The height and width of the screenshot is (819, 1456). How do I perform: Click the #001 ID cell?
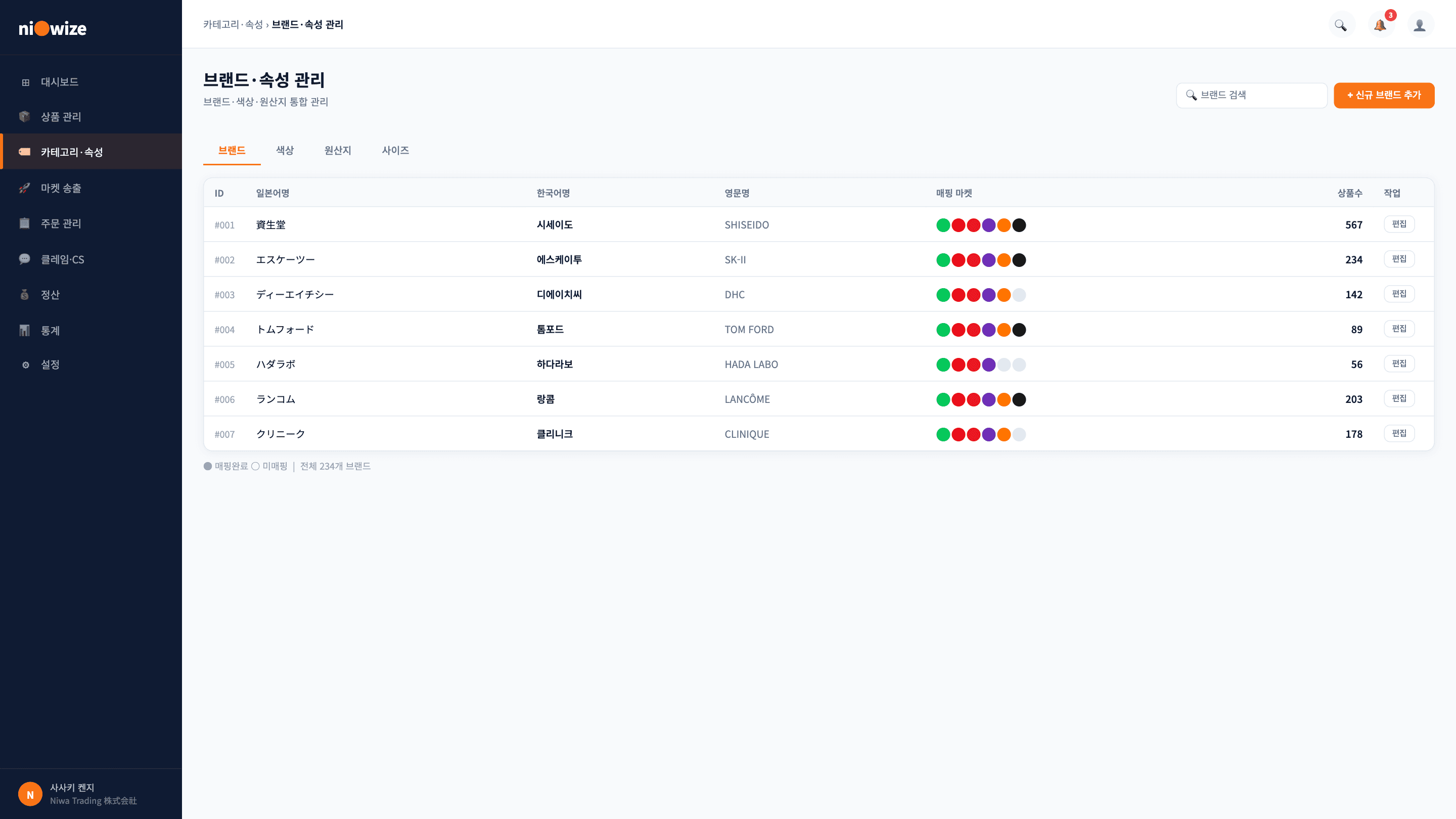pos(224,225)
